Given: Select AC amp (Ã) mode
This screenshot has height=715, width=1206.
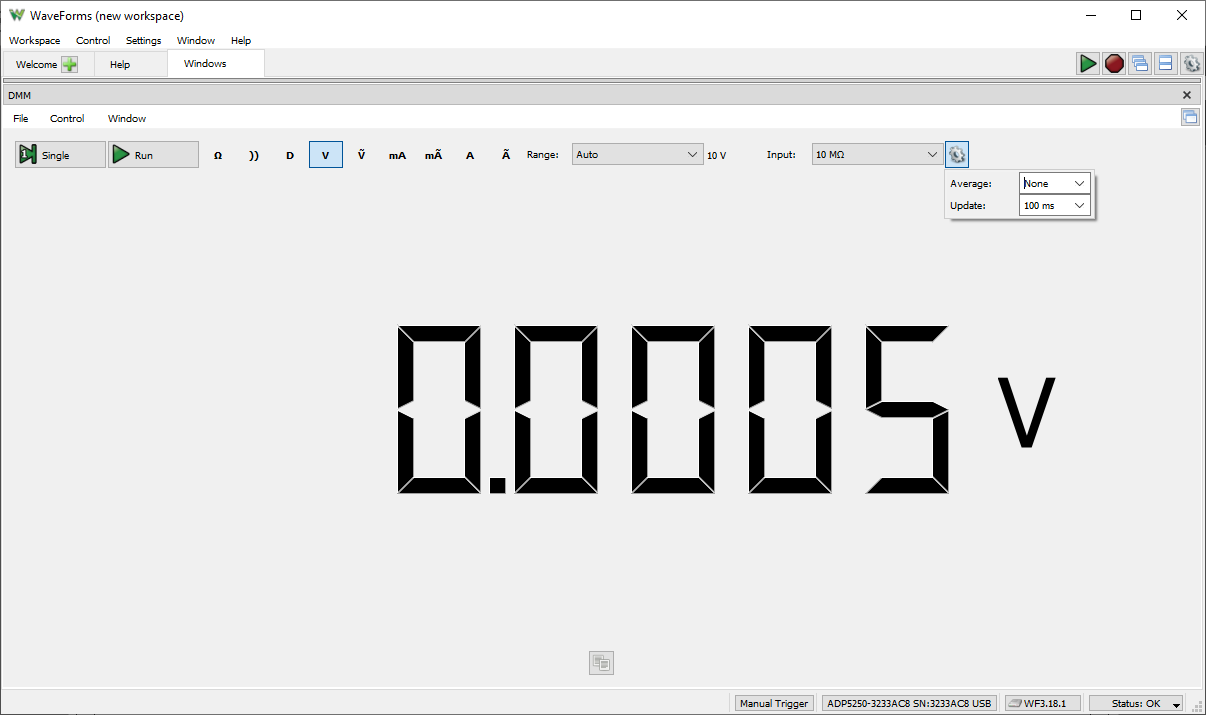Looking at the screenshot, I should click(x=506, y=155).
